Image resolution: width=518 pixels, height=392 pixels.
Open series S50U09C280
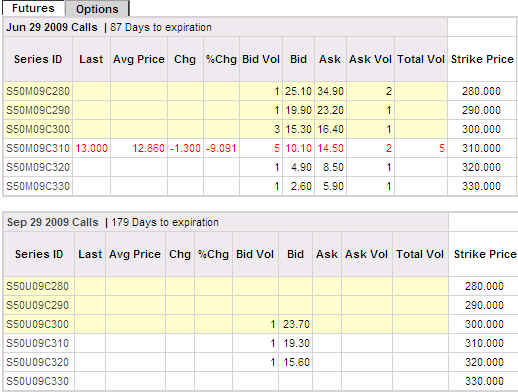37,286
